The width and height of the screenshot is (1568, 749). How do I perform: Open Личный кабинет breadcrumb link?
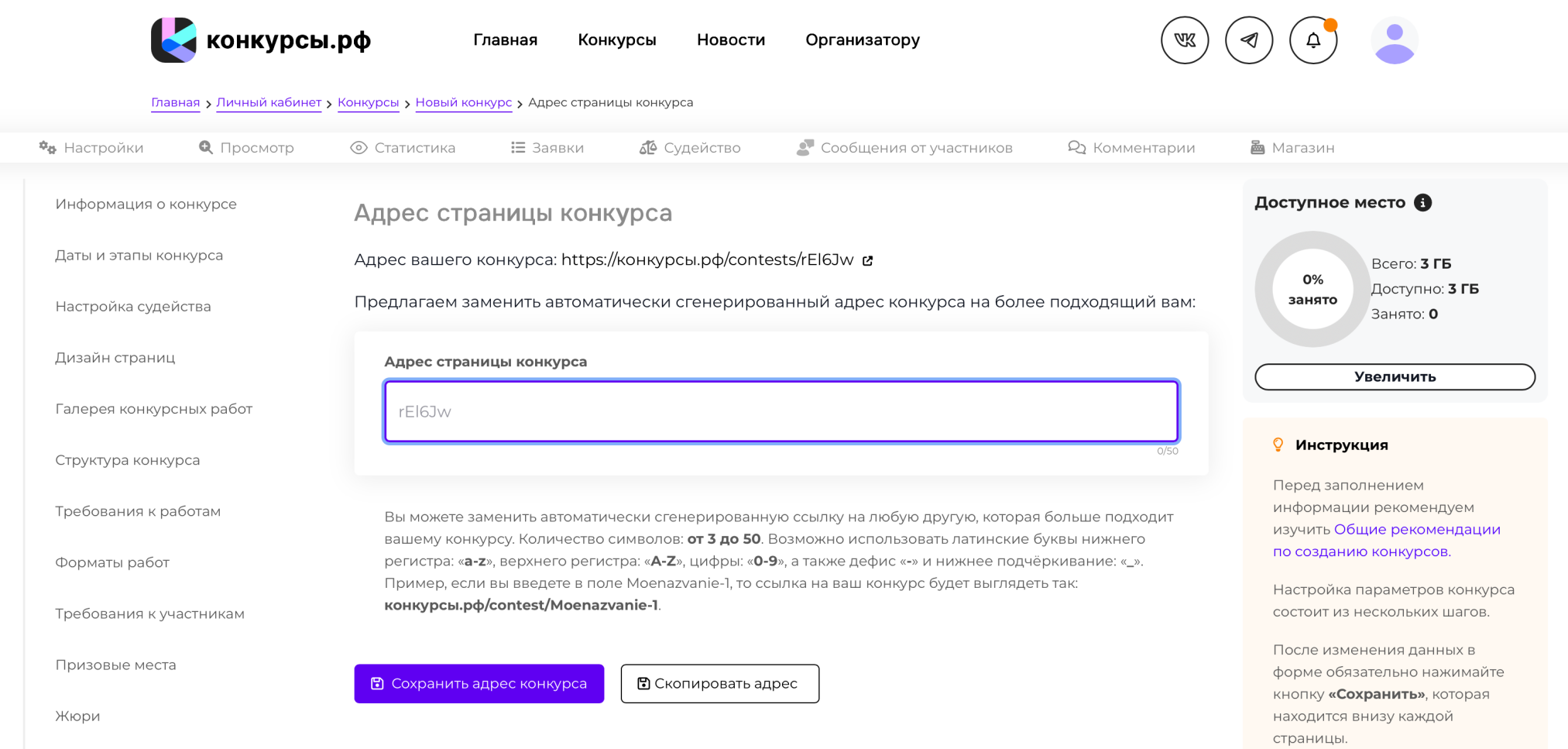(269, 103)
